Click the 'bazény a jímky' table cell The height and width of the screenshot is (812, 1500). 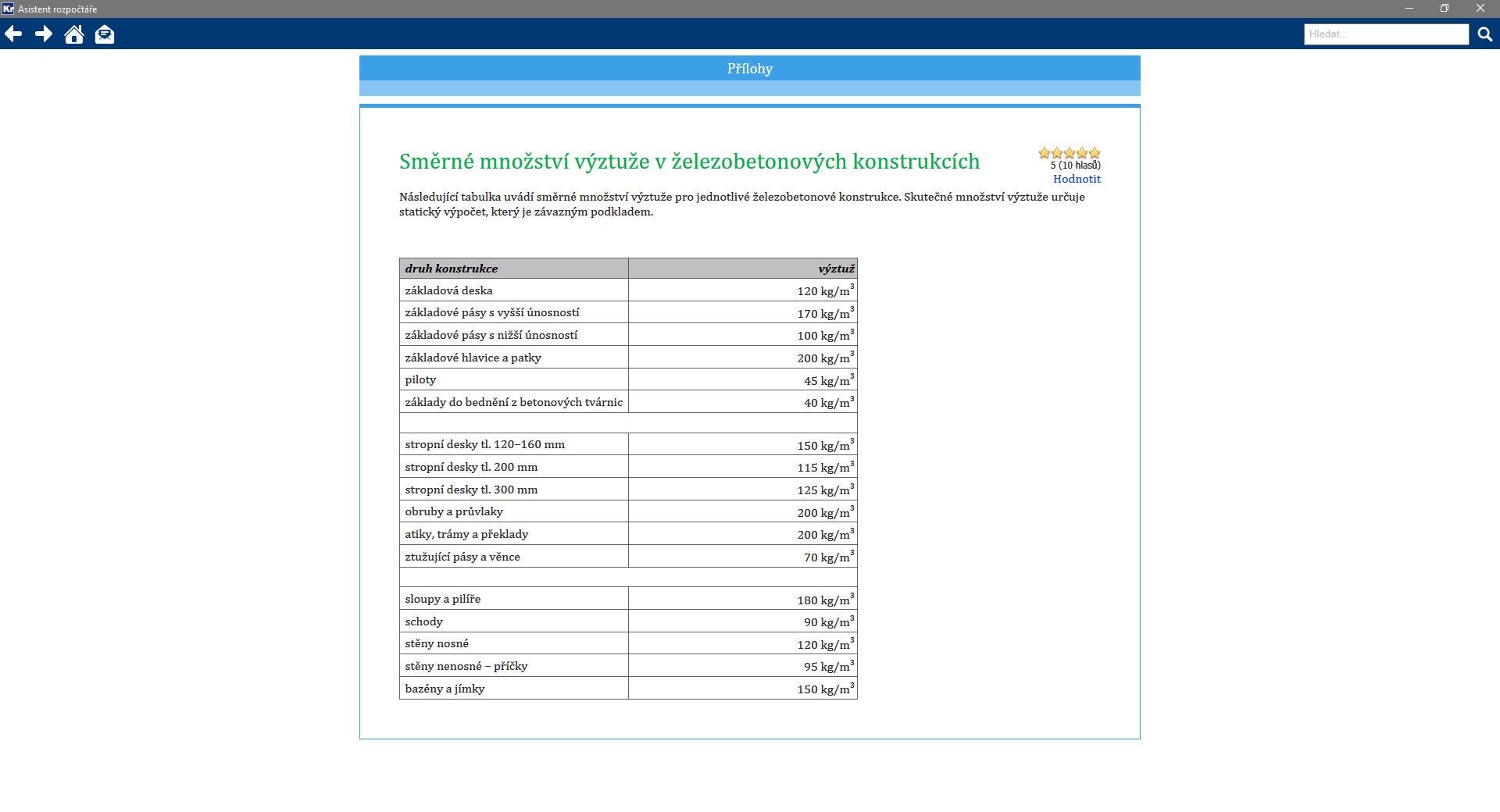coord(445,689)
